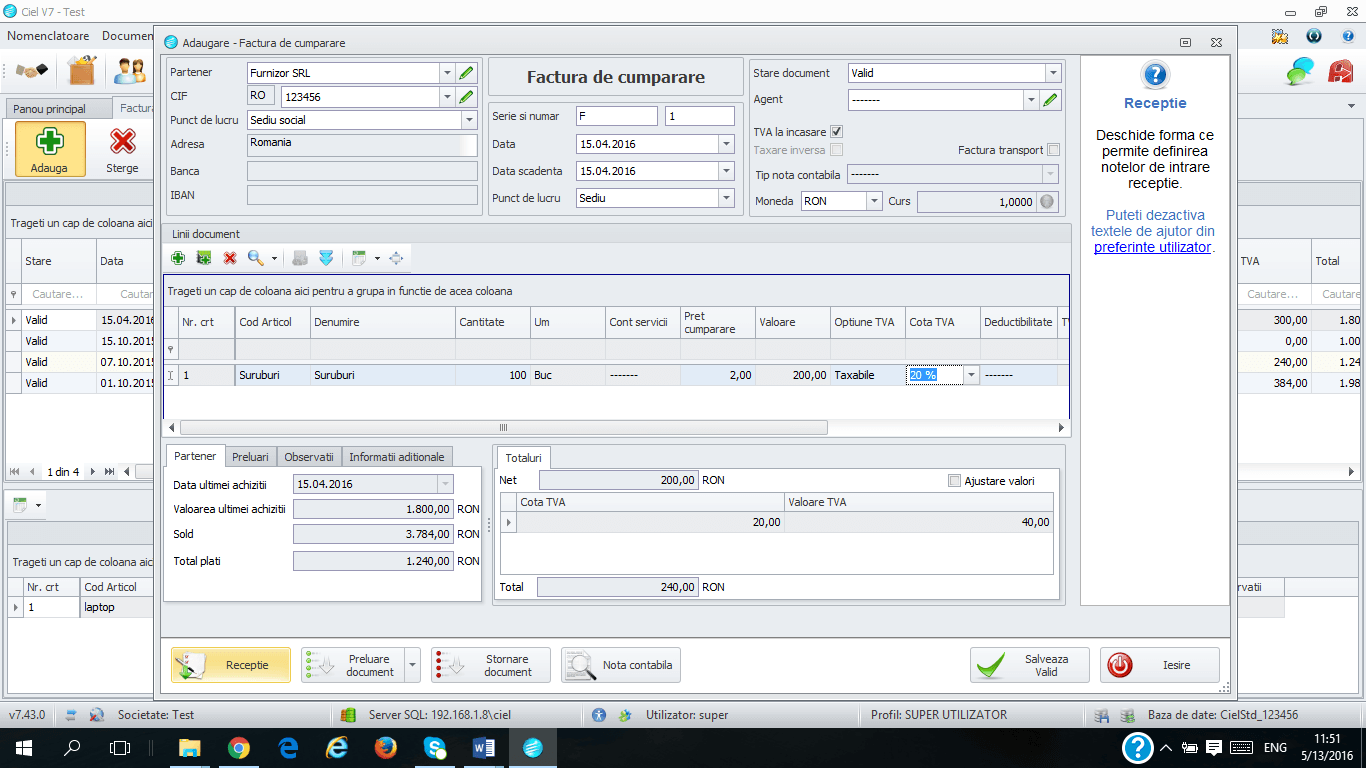Click the invoice number field containing 1
This screenshot has height=768, width=1366.
click(x=700, y=116)
